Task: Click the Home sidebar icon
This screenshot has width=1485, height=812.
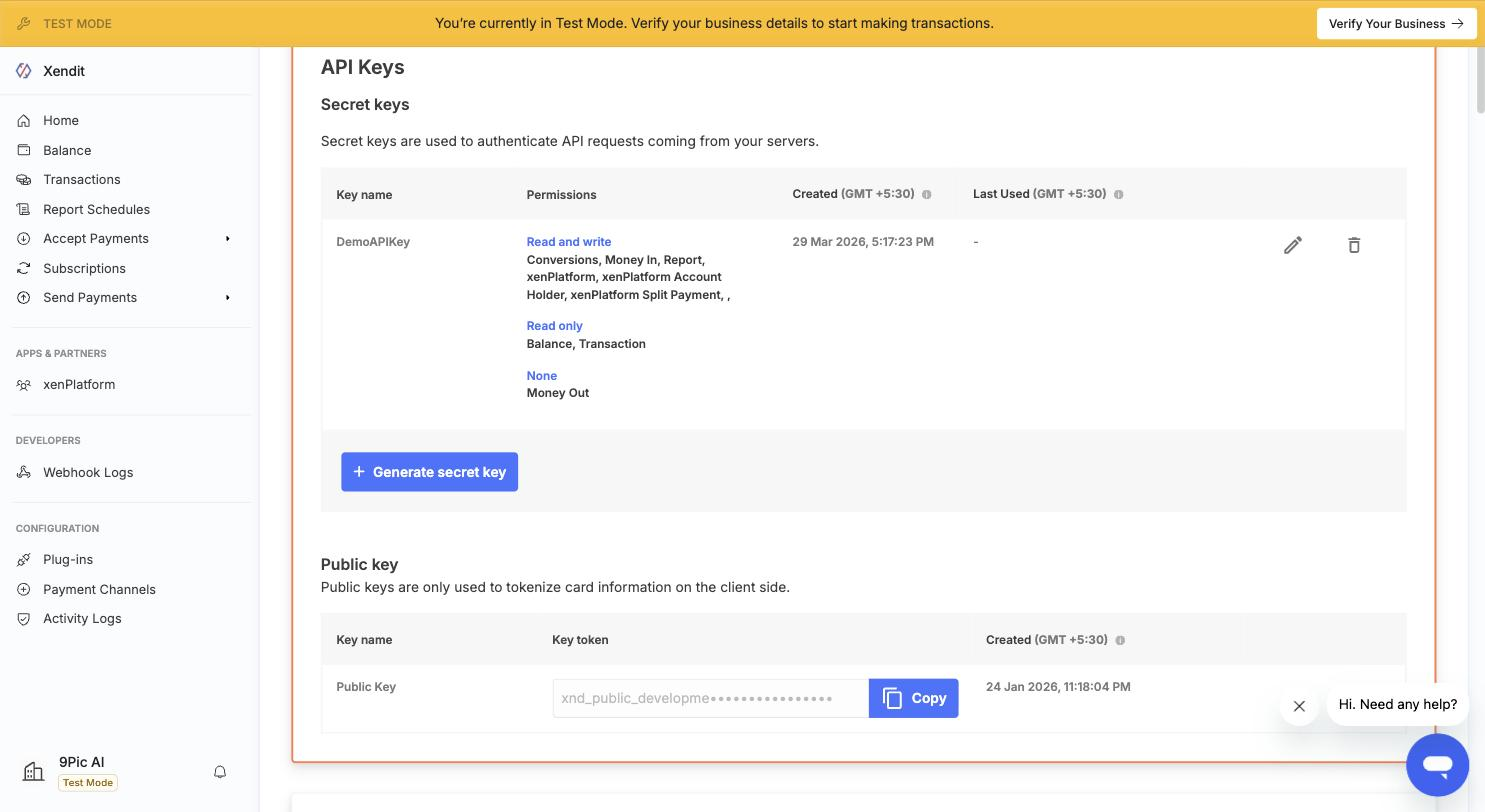Action: pos(24,121)
